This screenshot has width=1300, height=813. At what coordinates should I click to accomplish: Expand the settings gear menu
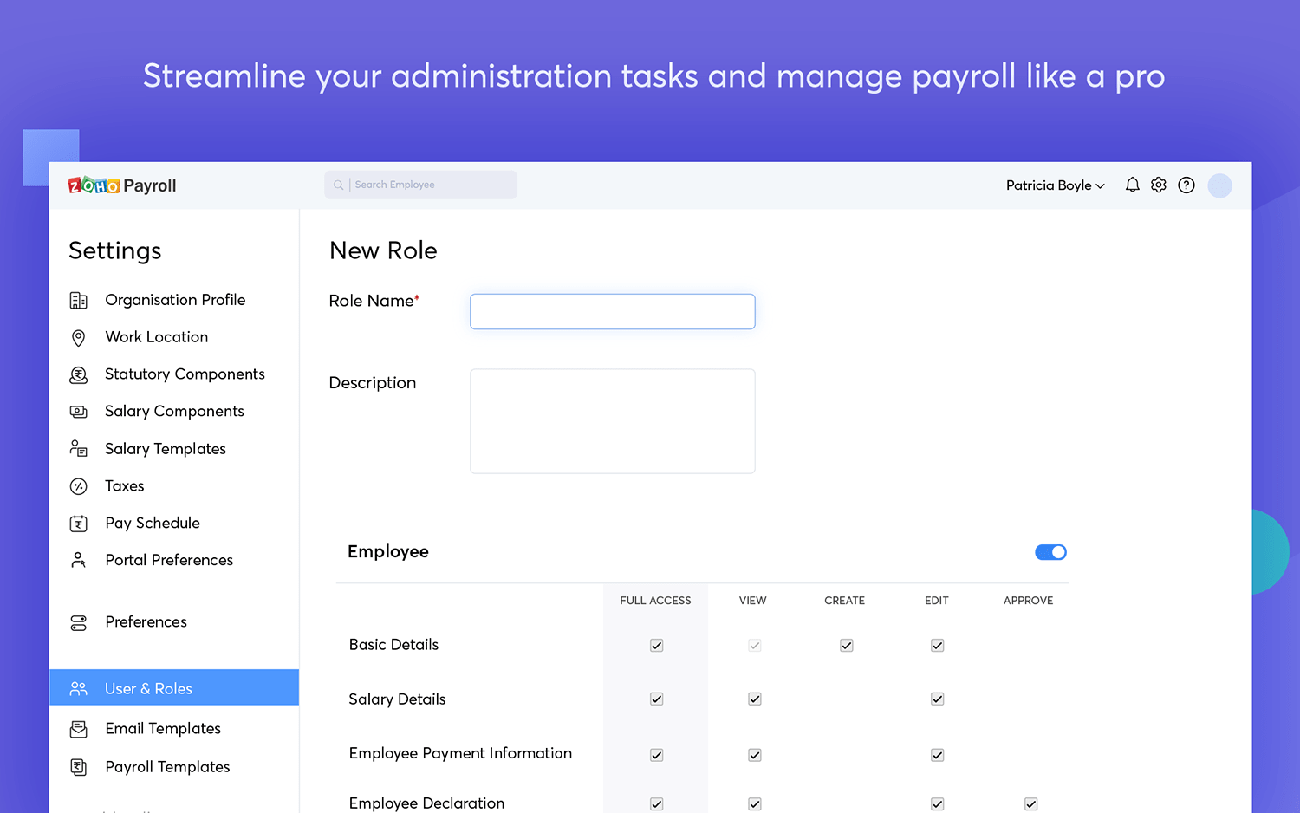(1159, 184)
